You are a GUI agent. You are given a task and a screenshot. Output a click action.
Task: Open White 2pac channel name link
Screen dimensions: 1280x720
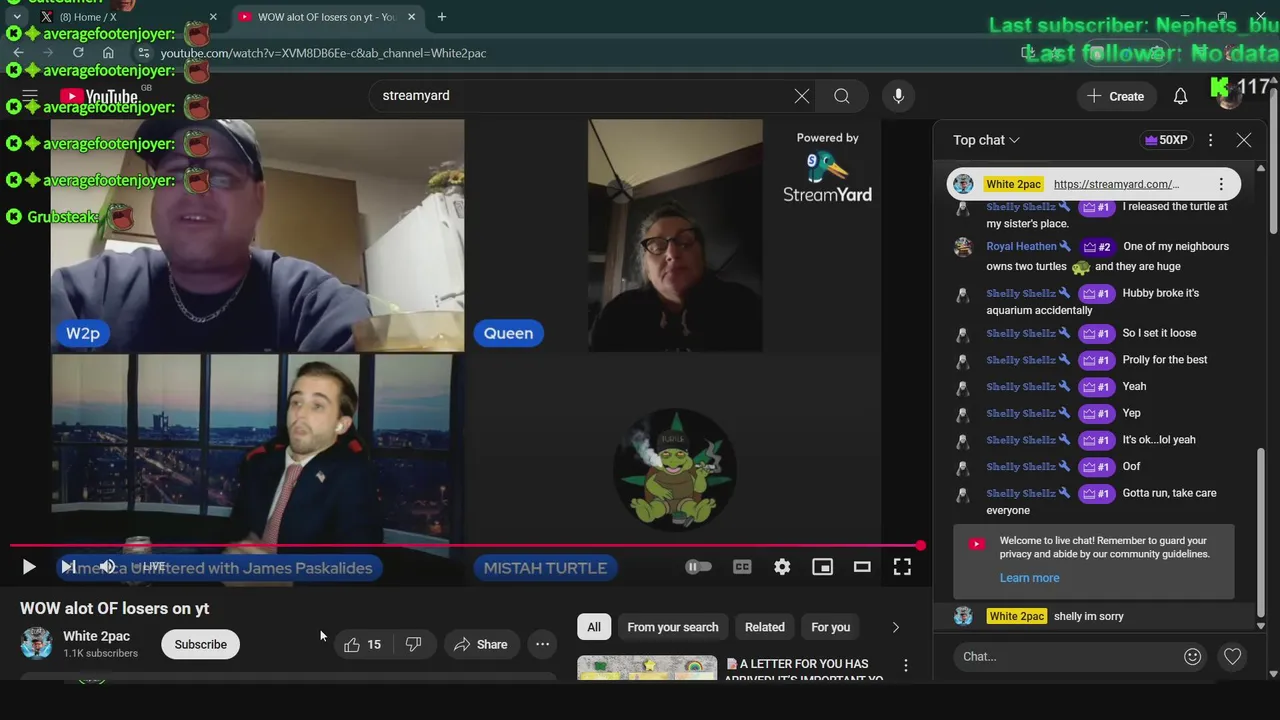click(96, 636)
